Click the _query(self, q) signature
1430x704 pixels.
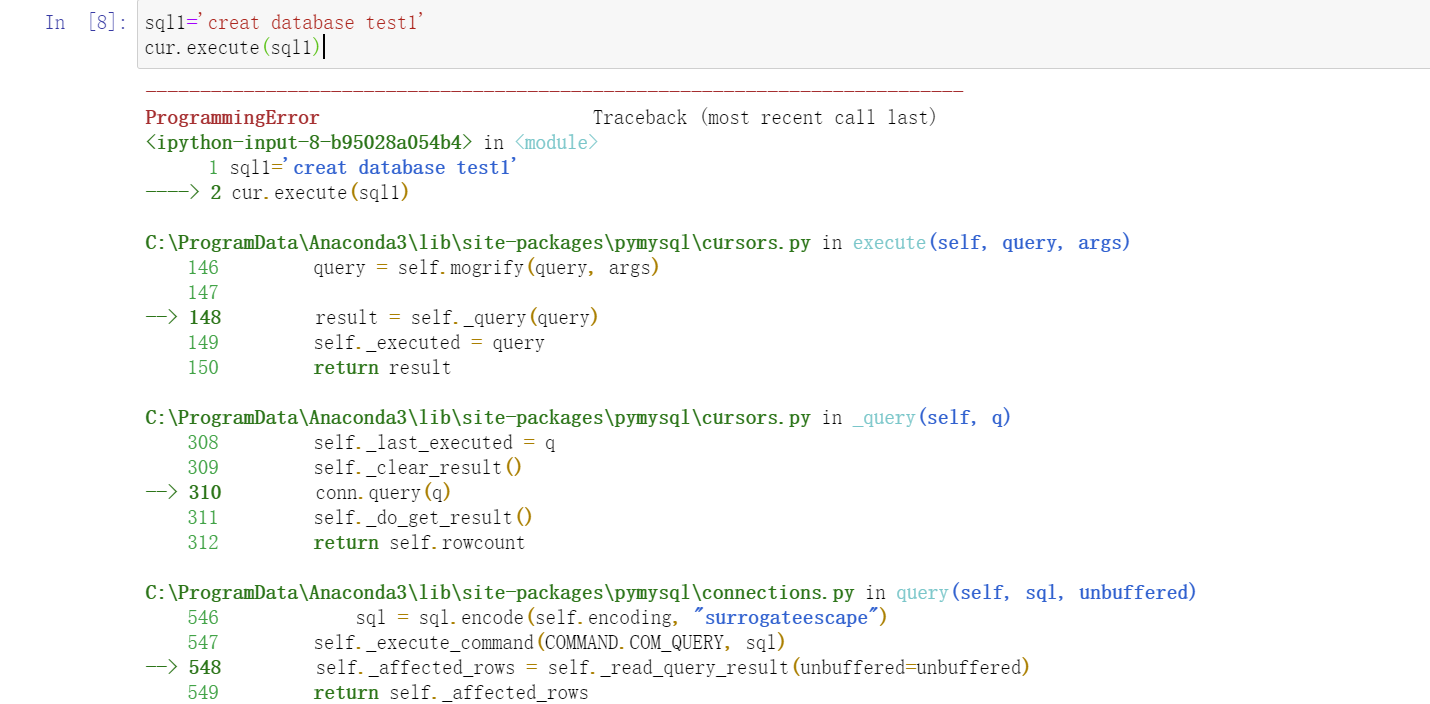(x=932, y=418)
